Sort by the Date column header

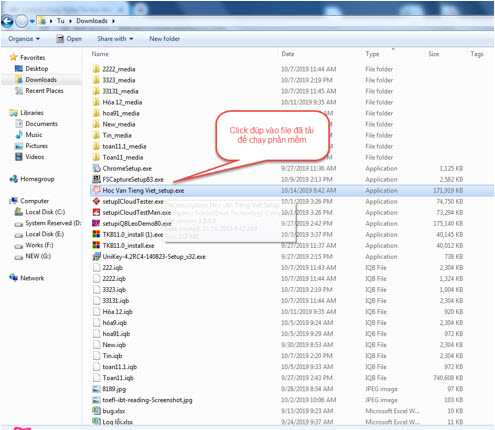[x=288, y=54]
